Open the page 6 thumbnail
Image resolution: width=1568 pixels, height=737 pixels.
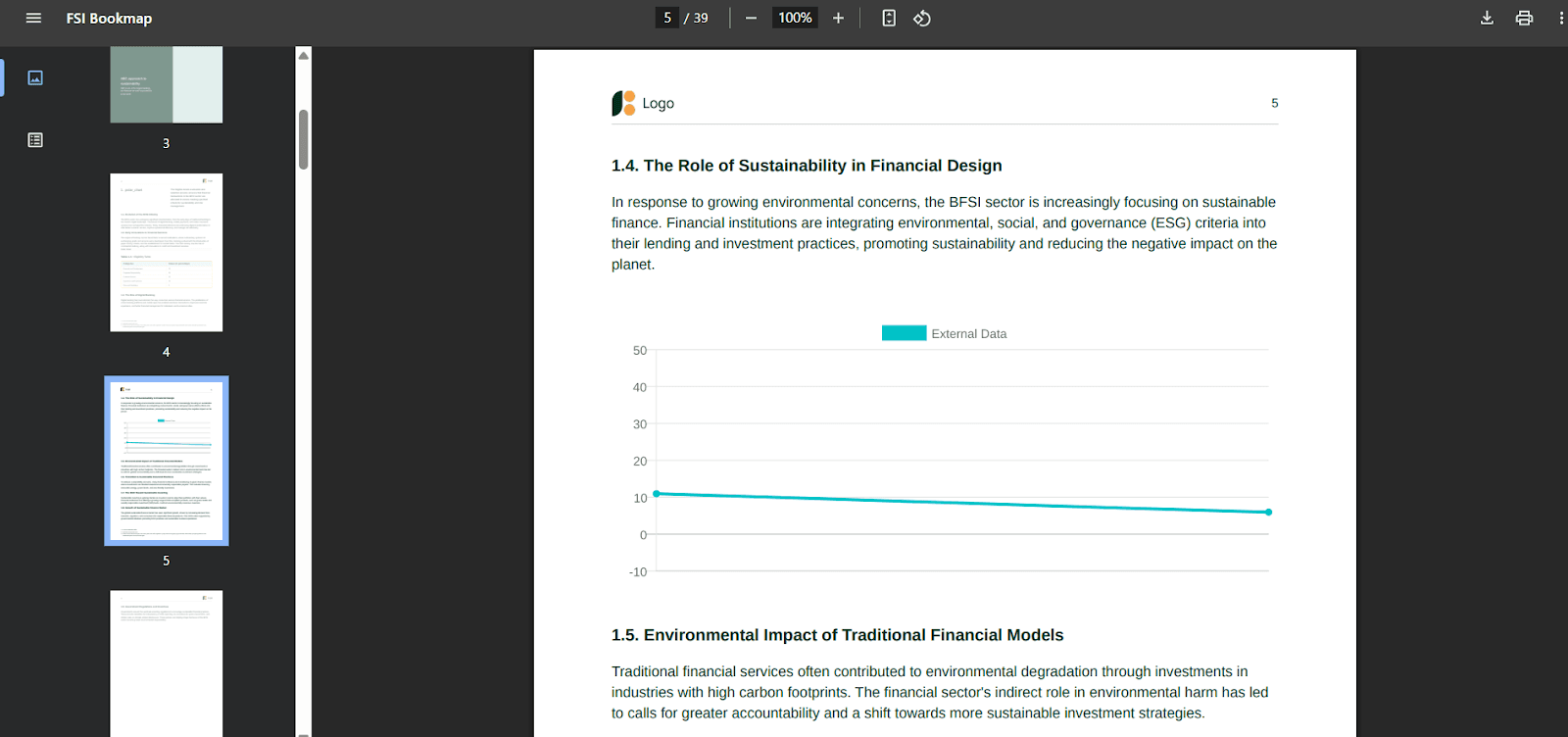167,662
